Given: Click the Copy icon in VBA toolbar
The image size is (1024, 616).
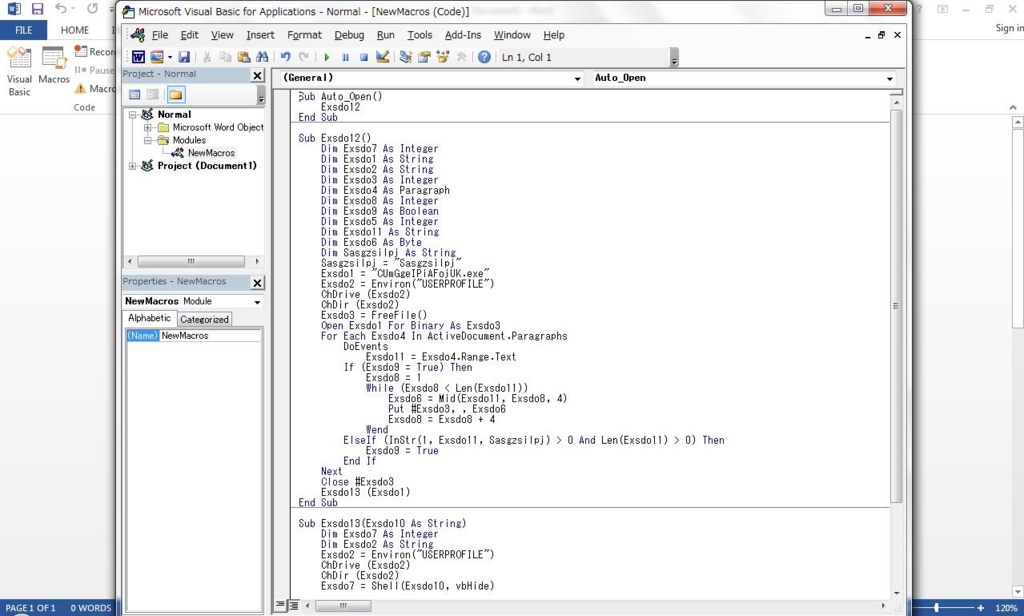Looking at the screenshot, I should click(x=225, y=57).
